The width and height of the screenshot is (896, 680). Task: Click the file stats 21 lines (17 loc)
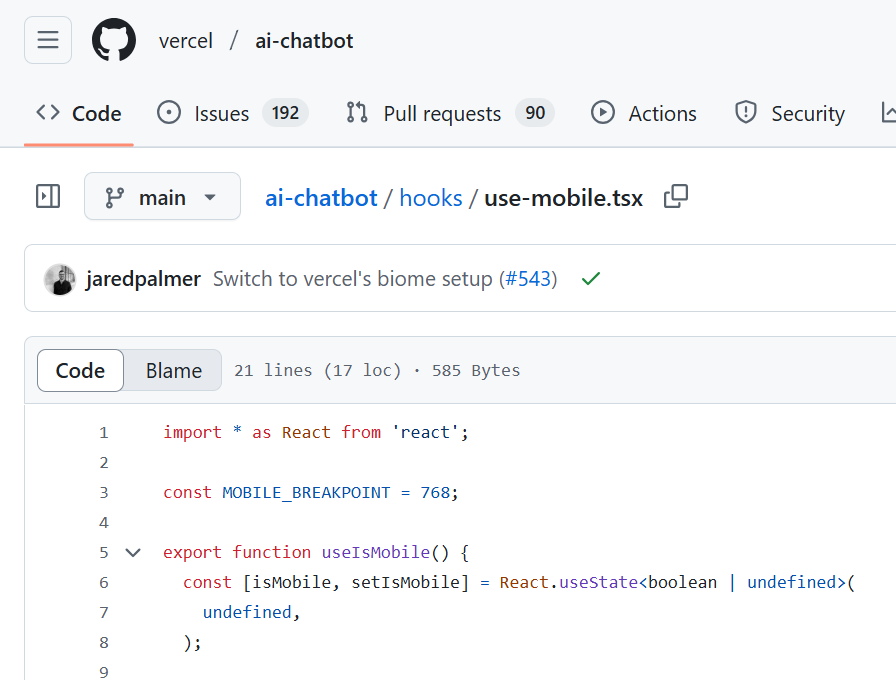317,370
